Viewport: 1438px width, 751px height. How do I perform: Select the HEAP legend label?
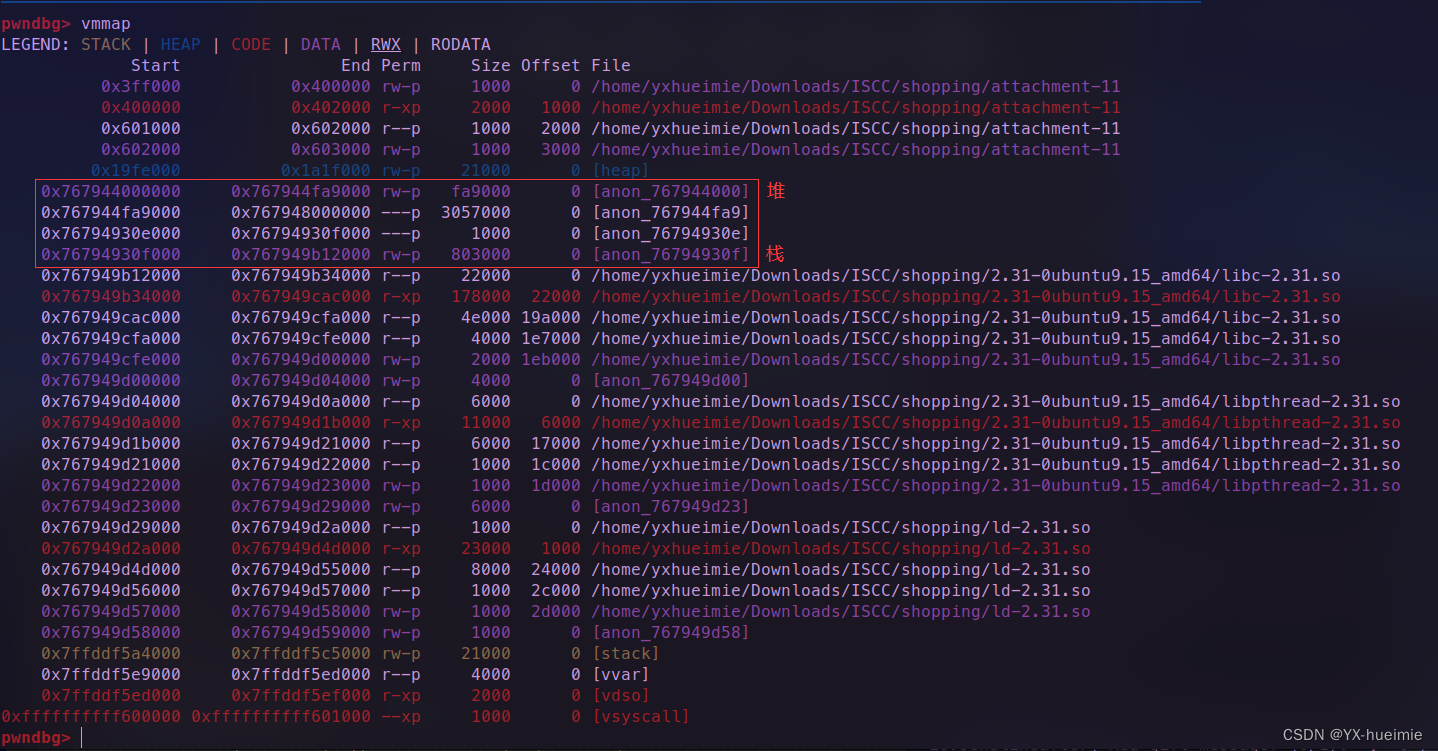(181, 44)
